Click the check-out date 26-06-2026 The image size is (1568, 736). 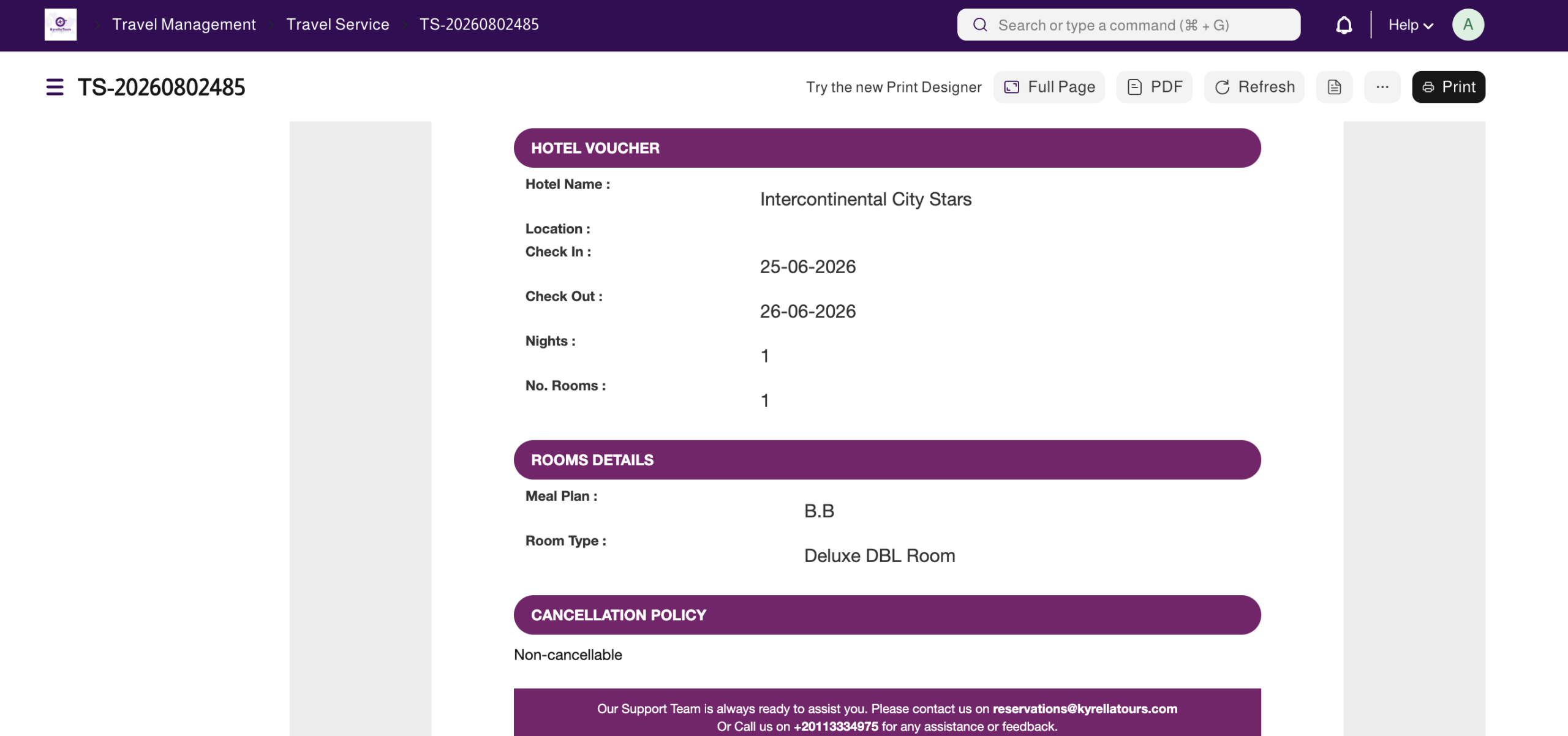pos(807,311)
